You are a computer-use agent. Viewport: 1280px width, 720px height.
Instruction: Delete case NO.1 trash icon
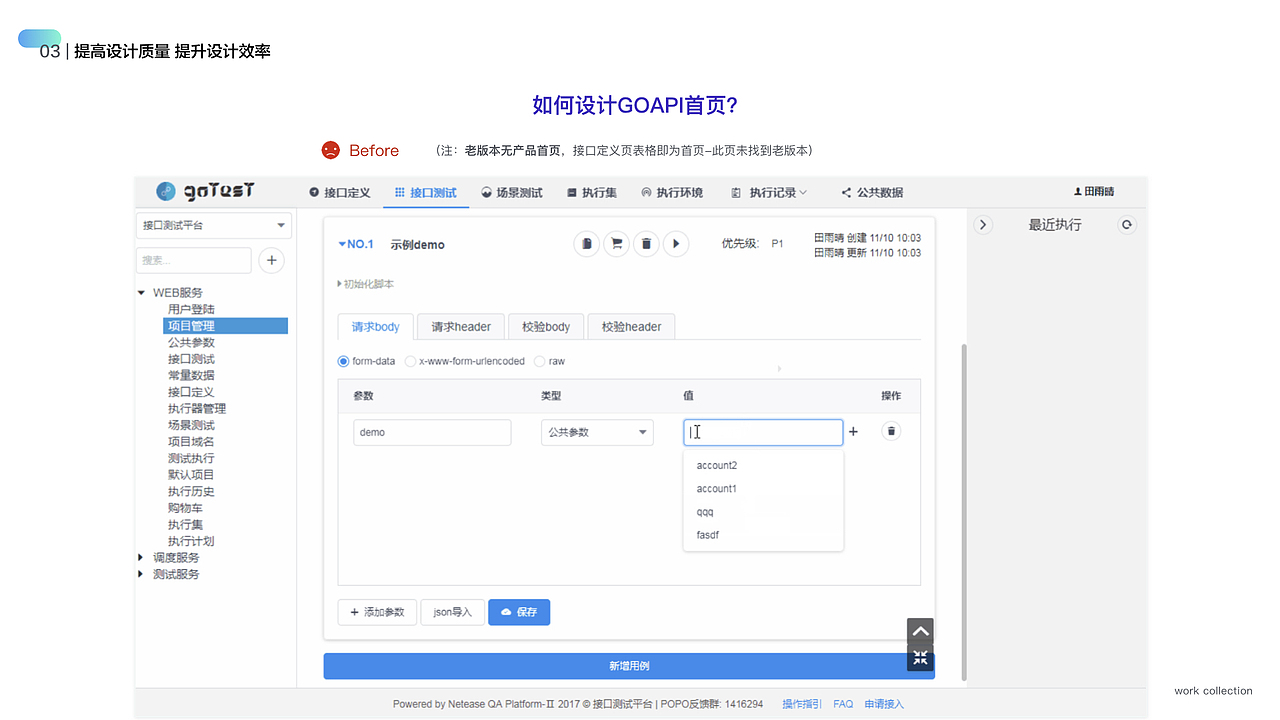pos(646,243)
